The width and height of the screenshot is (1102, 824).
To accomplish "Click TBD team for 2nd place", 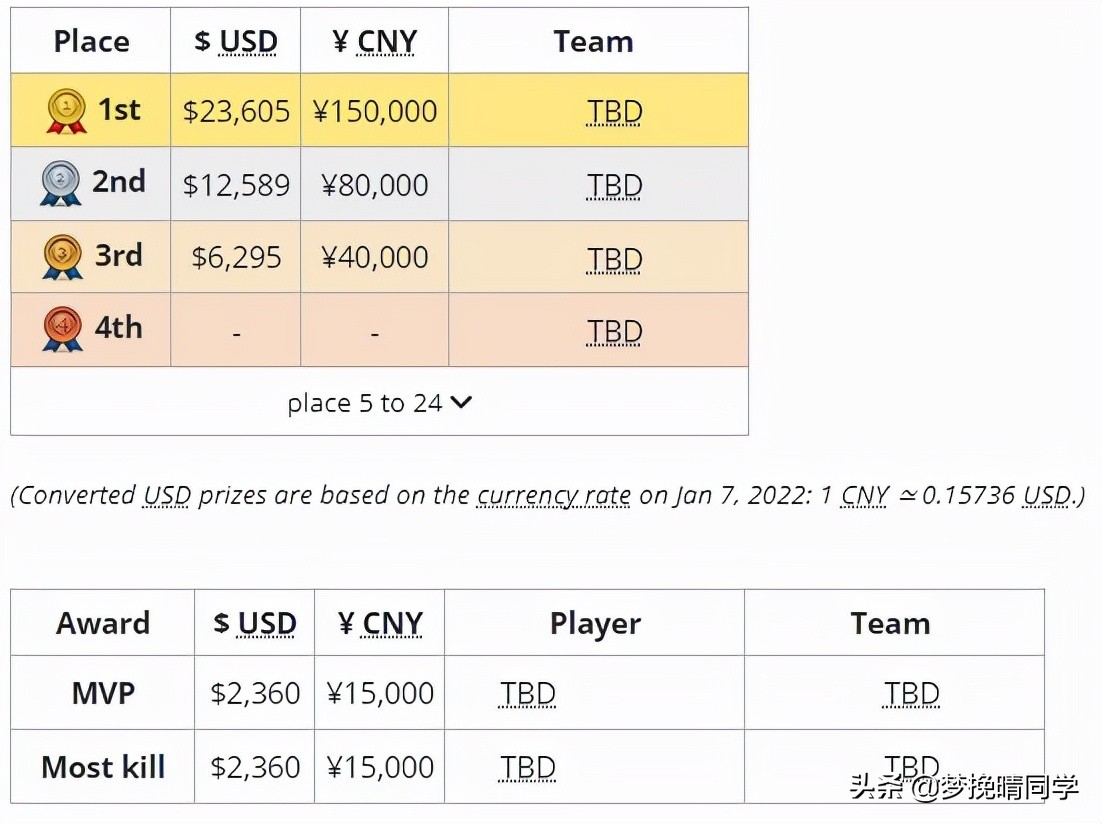I will tap(614, 186).
